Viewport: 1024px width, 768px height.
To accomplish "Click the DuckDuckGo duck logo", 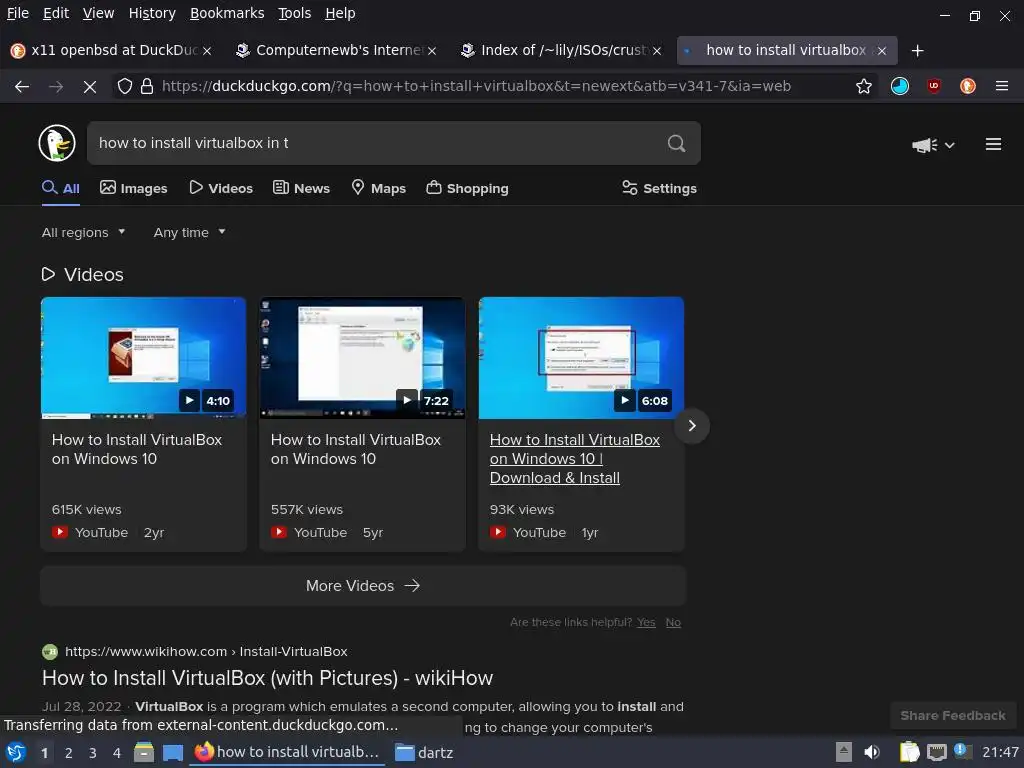I will 57,143.
